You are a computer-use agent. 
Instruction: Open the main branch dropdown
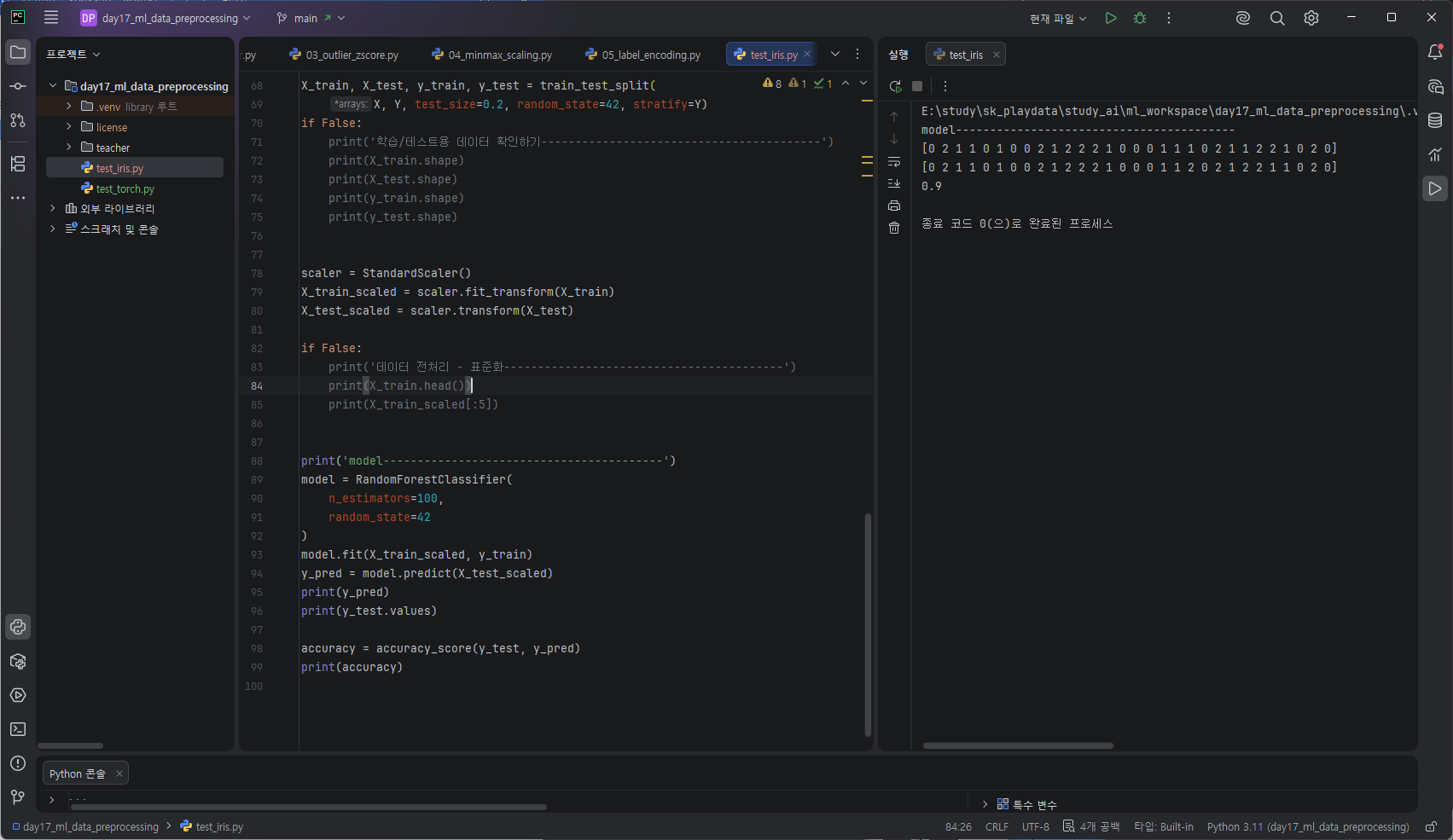tap(311, 18)
